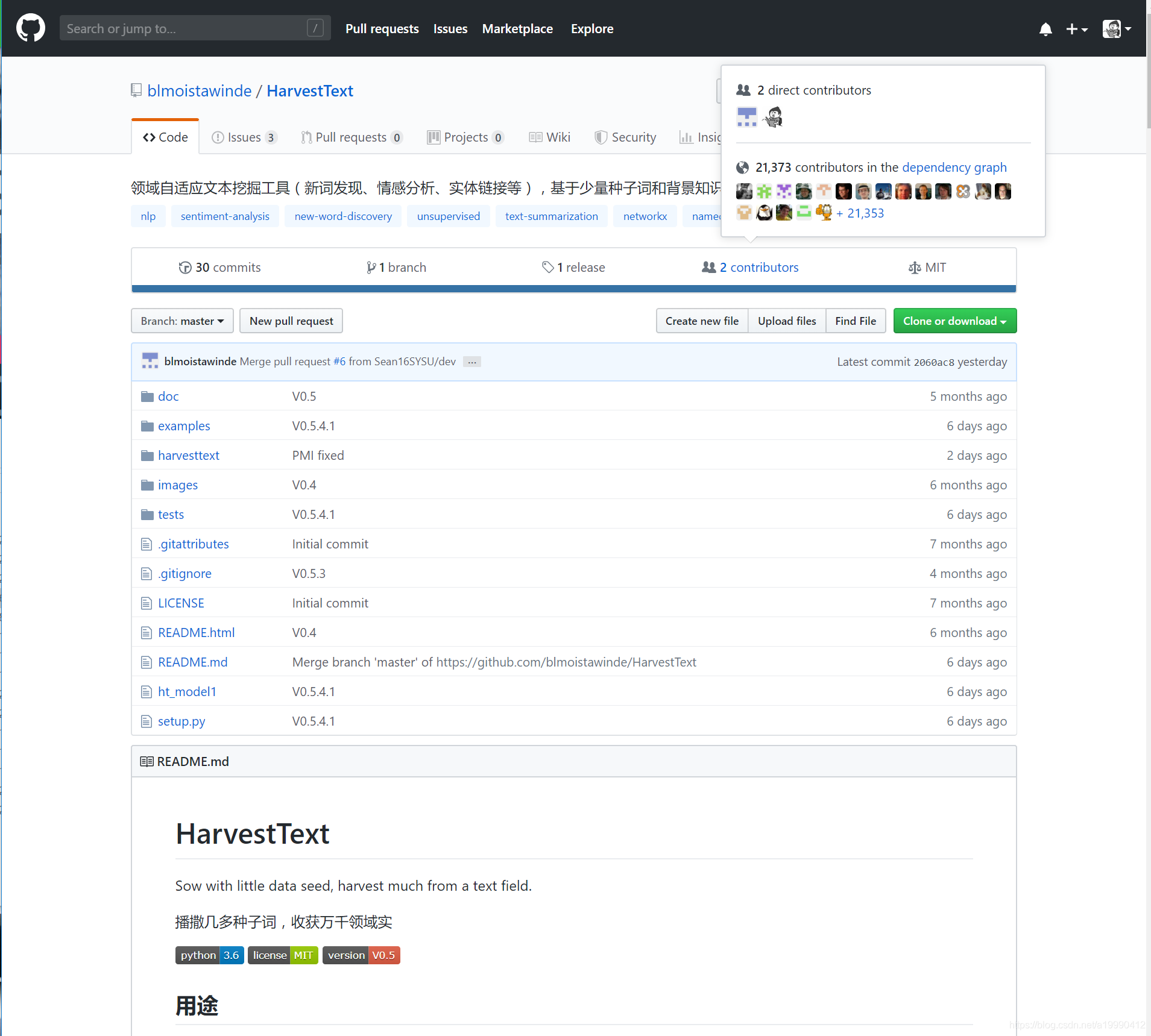Click the New pull request button
This screenshot has width=1151, height=1036.
pos(291,321)
